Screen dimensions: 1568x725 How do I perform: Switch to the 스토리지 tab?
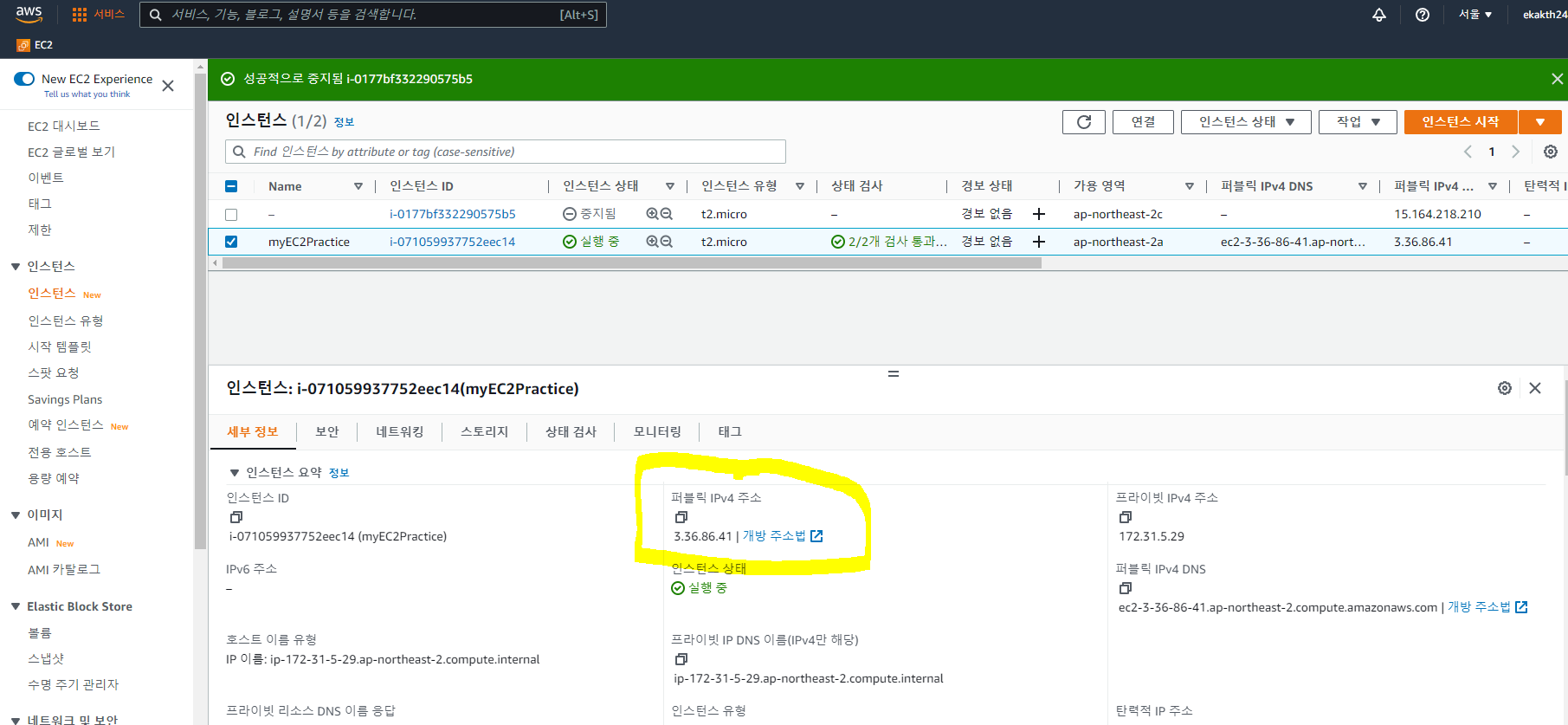(x=485, y=431)
